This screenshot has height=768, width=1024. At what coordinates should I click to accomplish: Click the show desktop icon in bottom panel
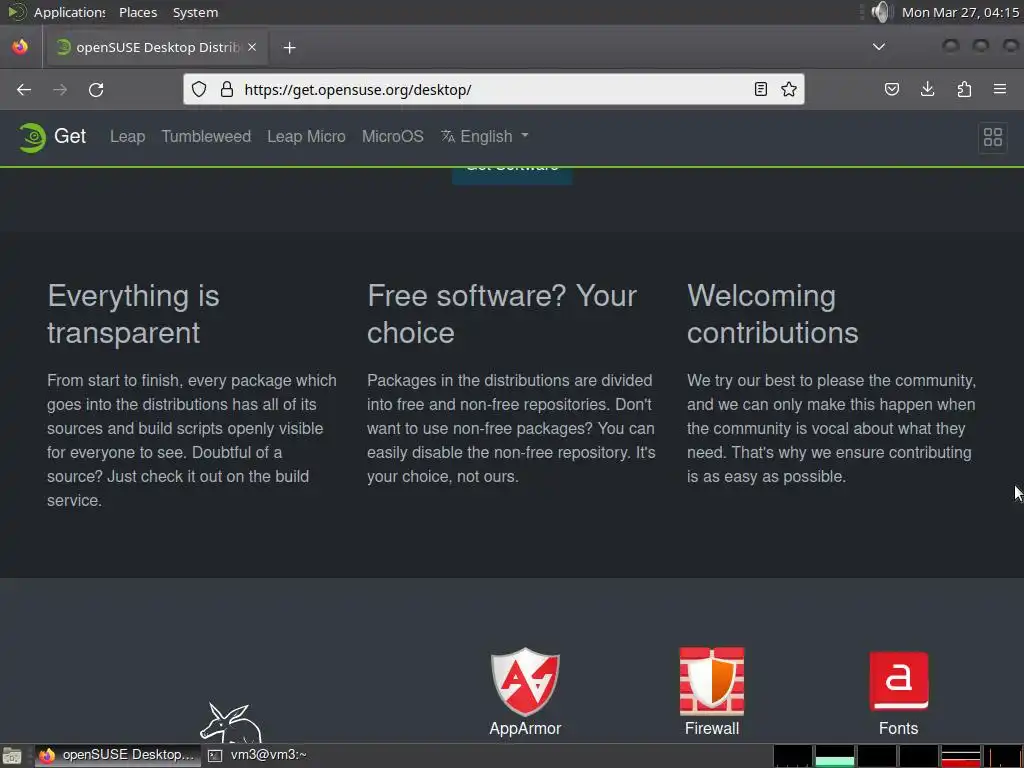[12, 756]
